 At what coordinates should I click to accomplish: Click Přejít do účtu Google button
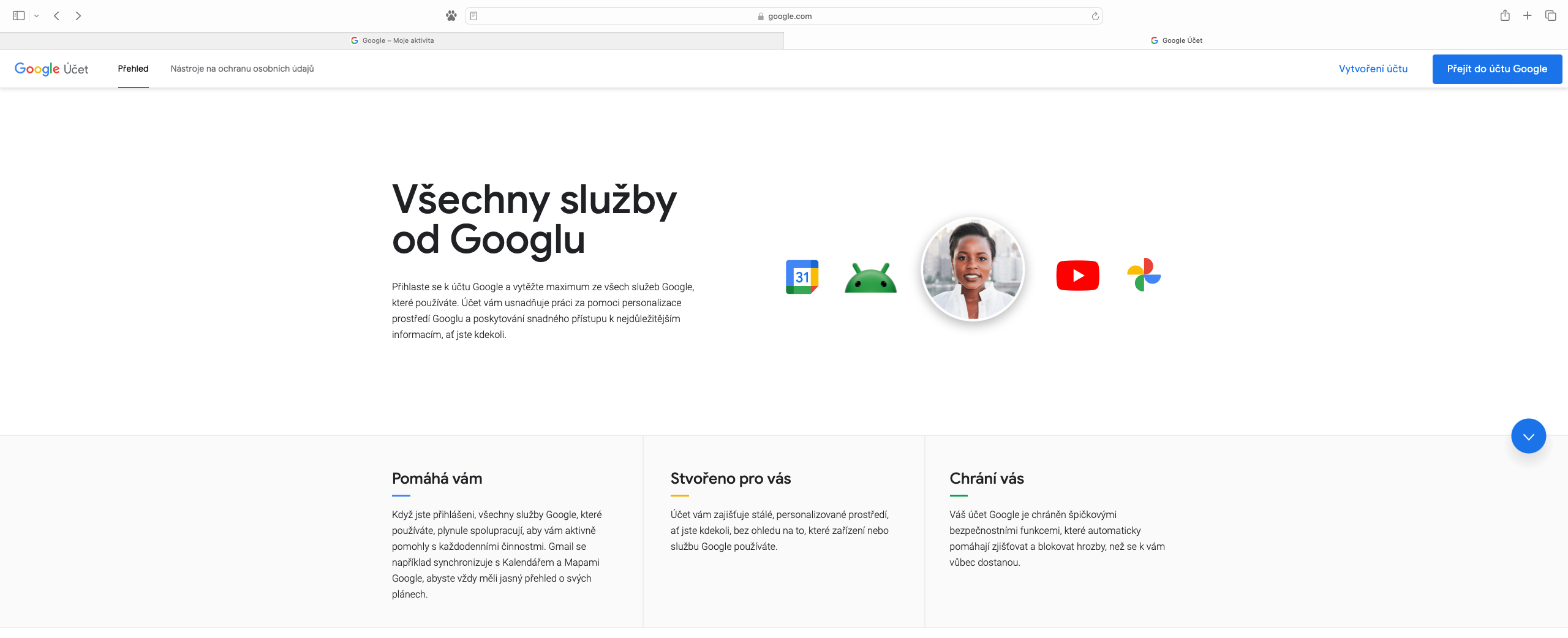tap(1497, 69)
